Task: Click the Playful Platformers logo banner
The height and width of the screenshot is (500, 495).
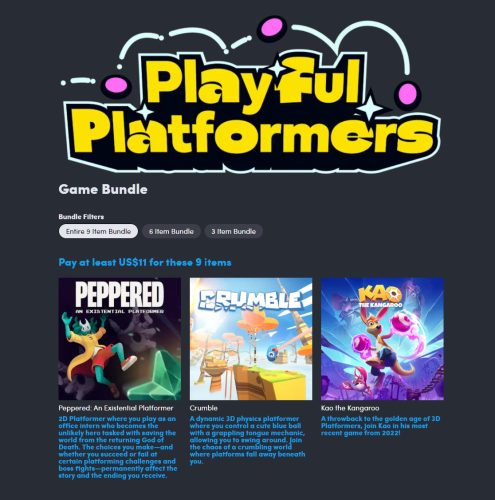Action: point(250,95)
